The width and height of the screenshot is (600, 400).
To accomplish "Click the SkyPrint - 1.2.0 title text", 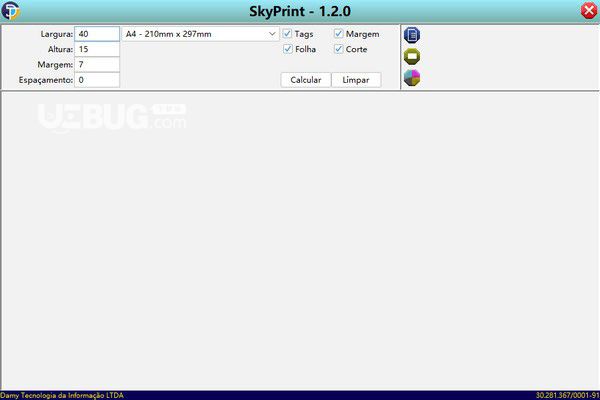I will coord(300,11).
